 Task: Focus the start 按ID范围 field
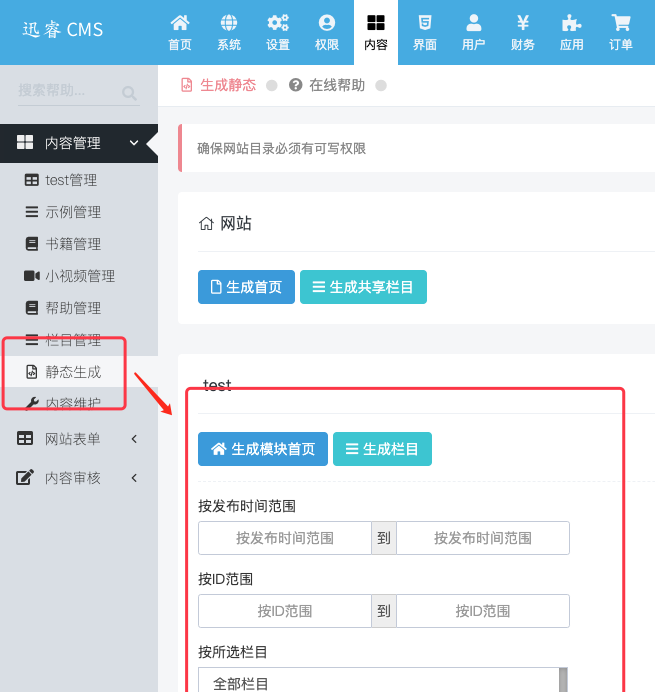(x=285, y=611)
